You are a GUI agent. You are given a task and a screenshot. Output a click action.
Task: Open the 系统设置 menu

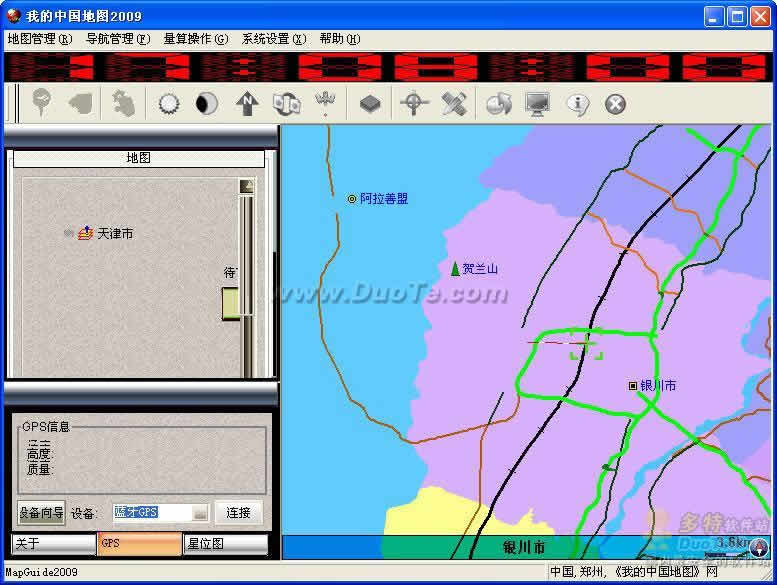point(273,39)
